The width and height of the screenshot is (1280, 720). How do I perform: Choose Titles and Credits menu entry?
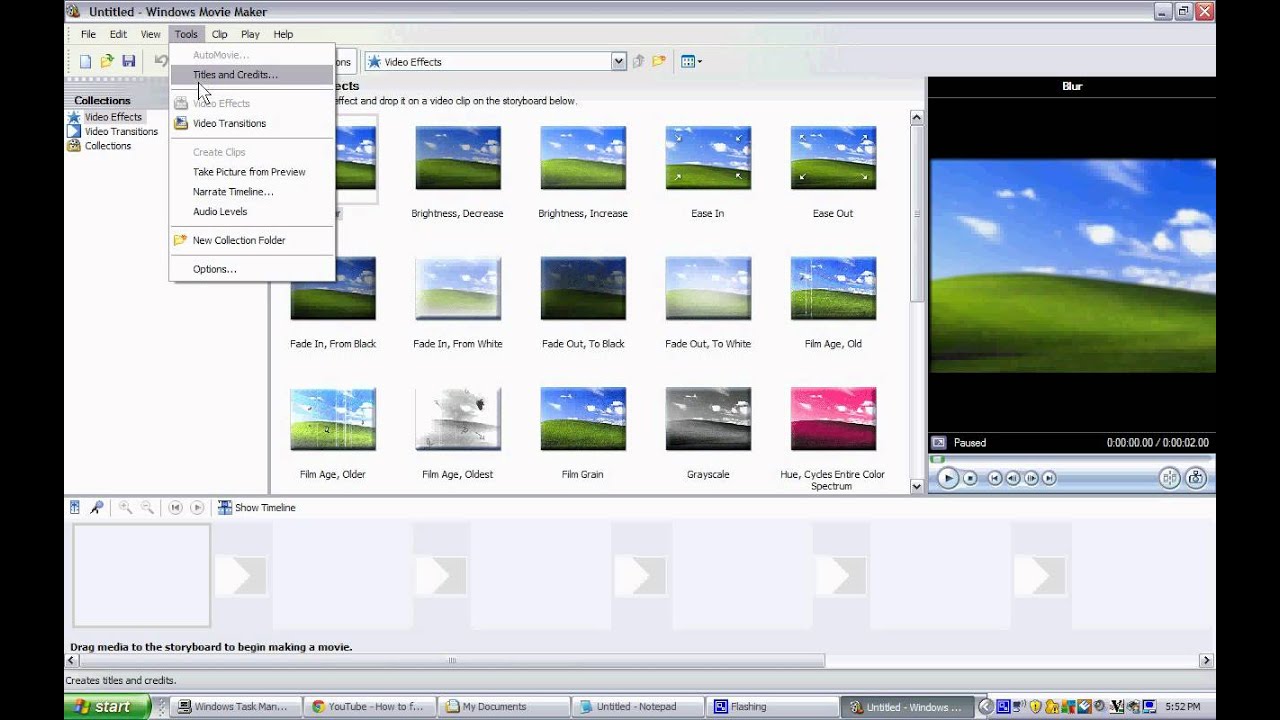(x=252, y=75)
